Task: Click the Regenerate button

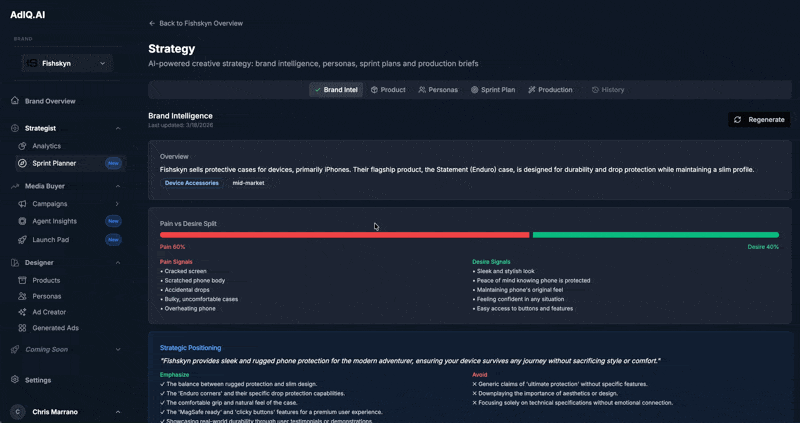Action: [x=759, y=120]
